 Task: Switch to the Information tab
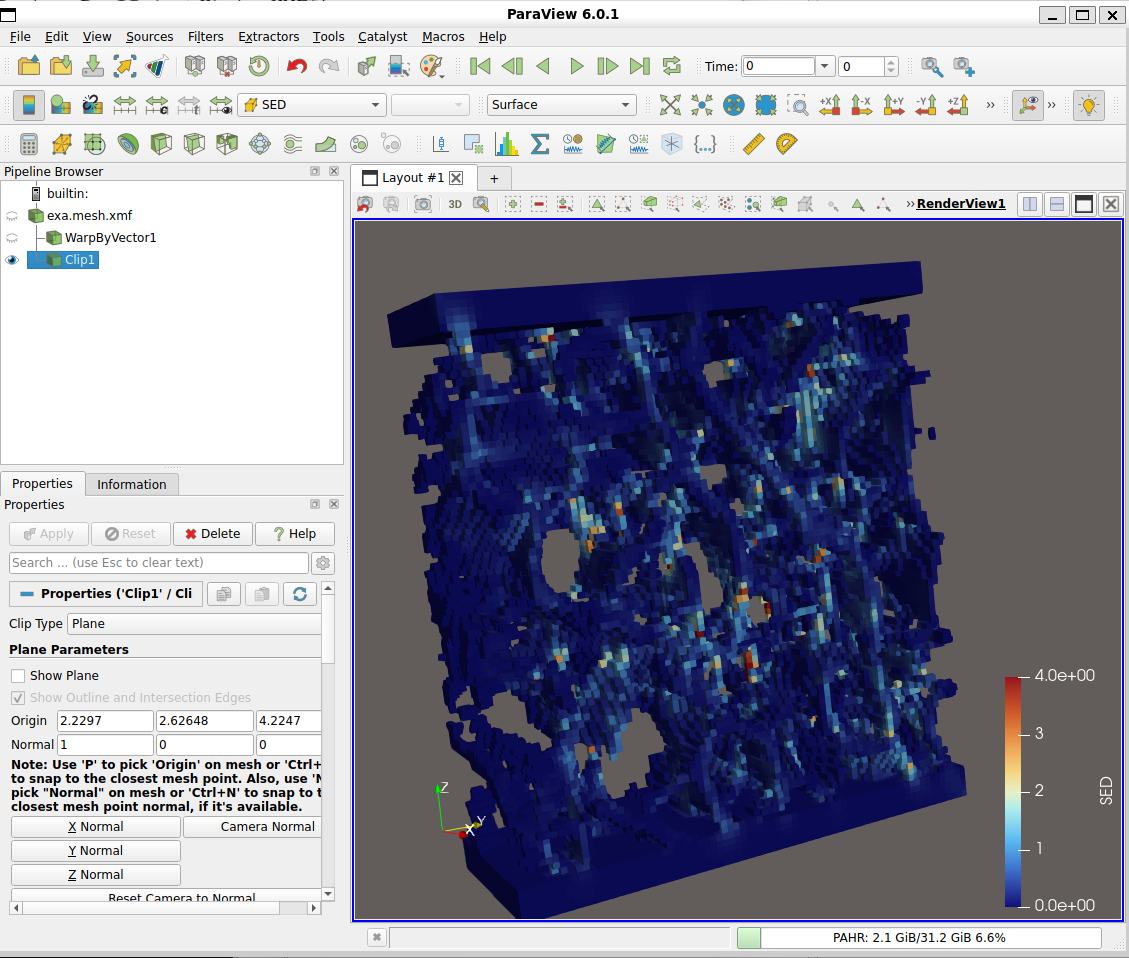[x=131, y=484]
